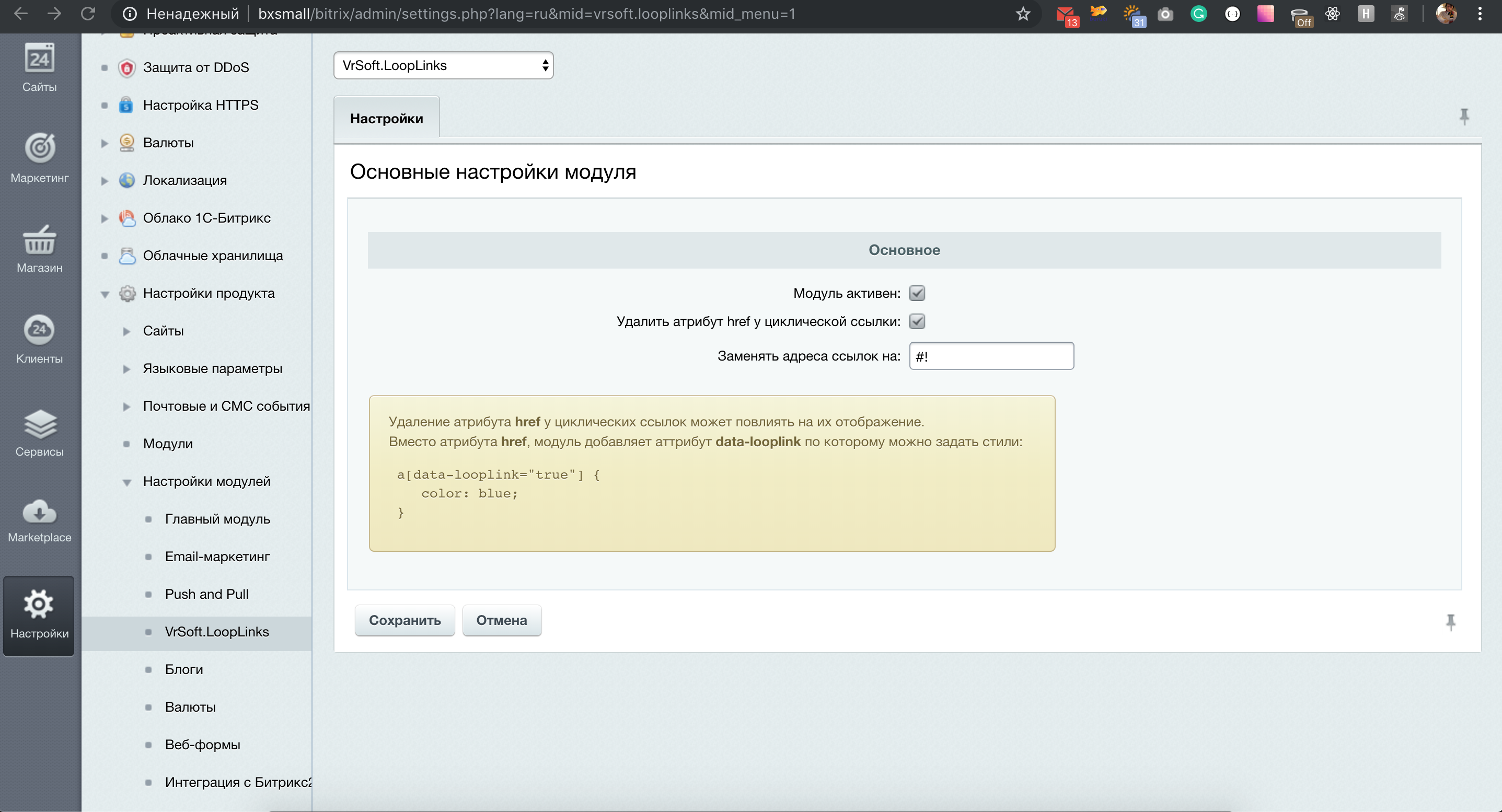Focus the Заменять адреса ссылок input field

pos(991,356)
